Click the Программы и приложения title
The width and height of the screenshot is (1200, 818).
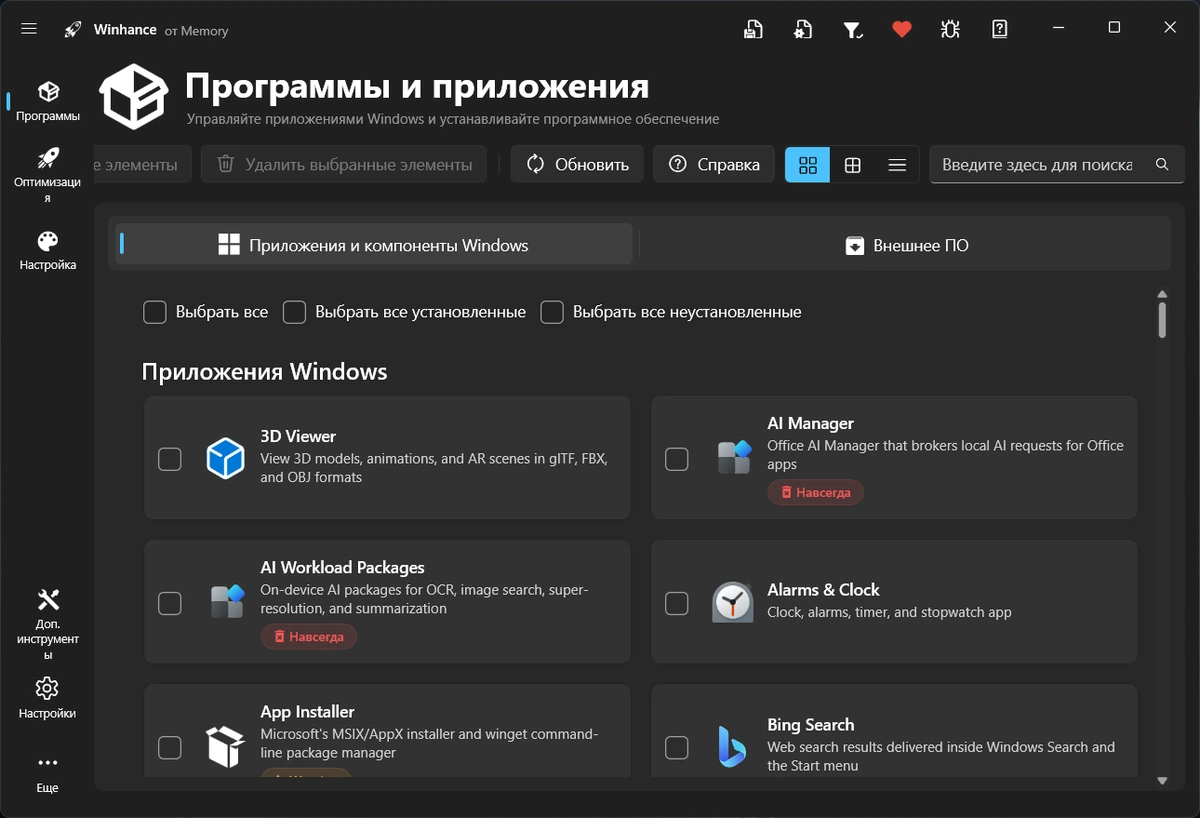pos(417,86)
